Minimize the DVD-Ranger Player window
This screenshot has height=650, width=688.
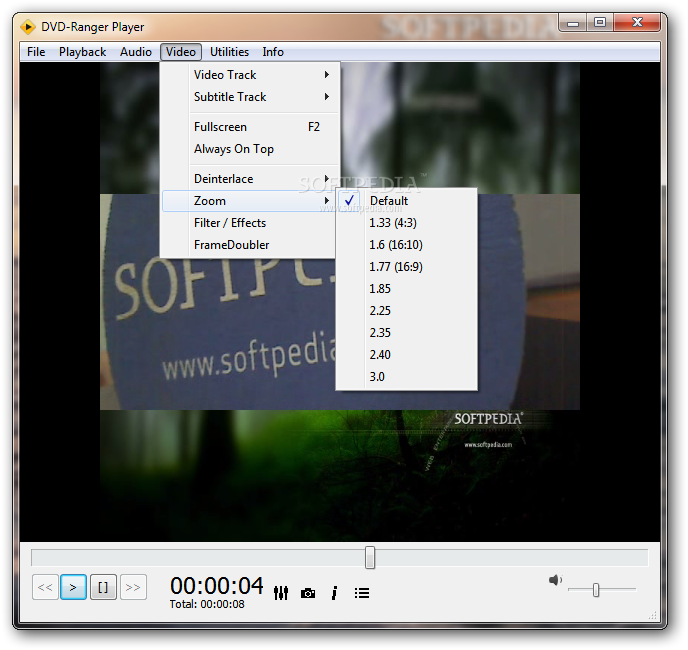[573, 23]
